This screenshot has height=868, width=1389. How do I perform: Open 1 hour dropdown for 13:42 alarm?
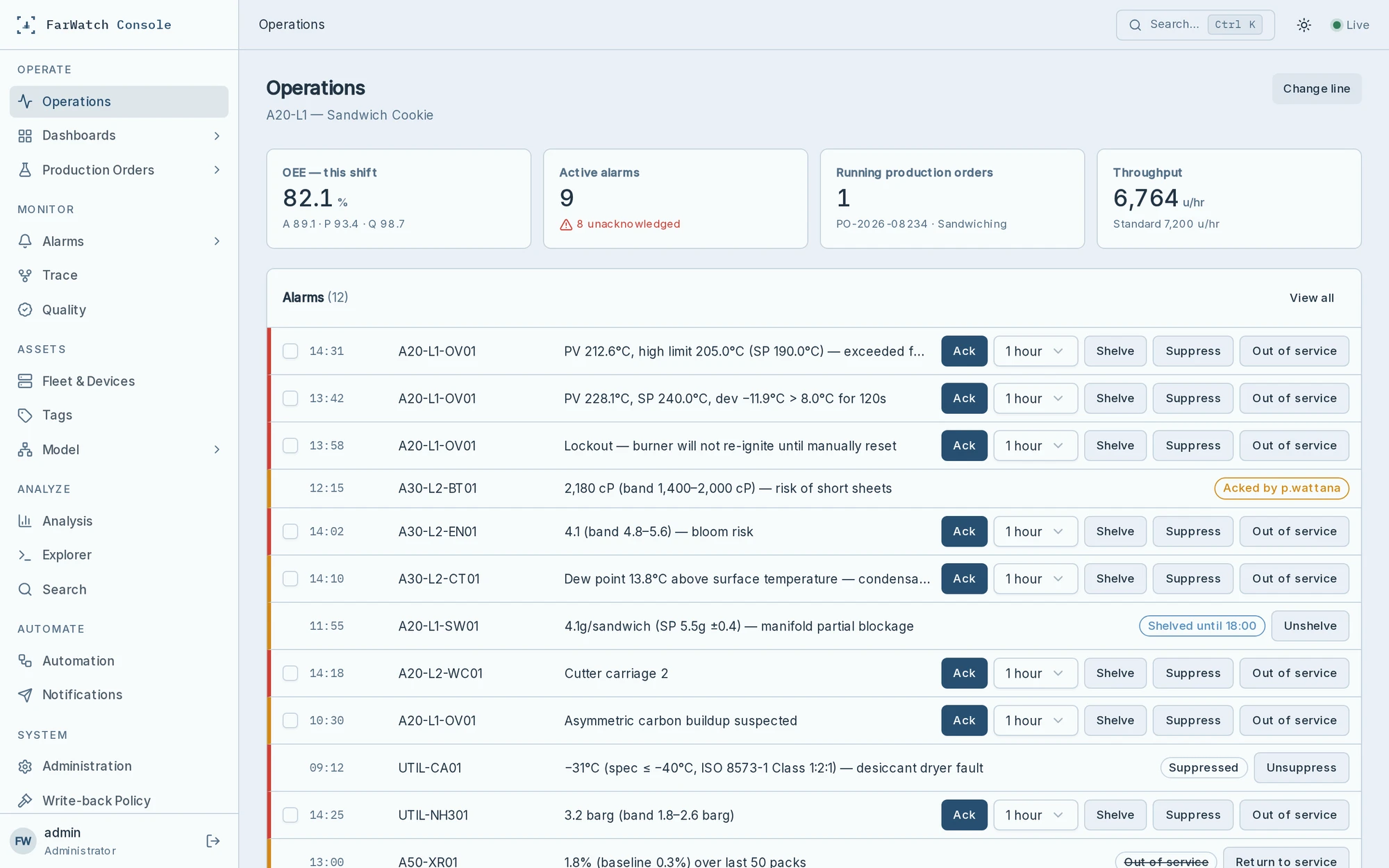1035,399
